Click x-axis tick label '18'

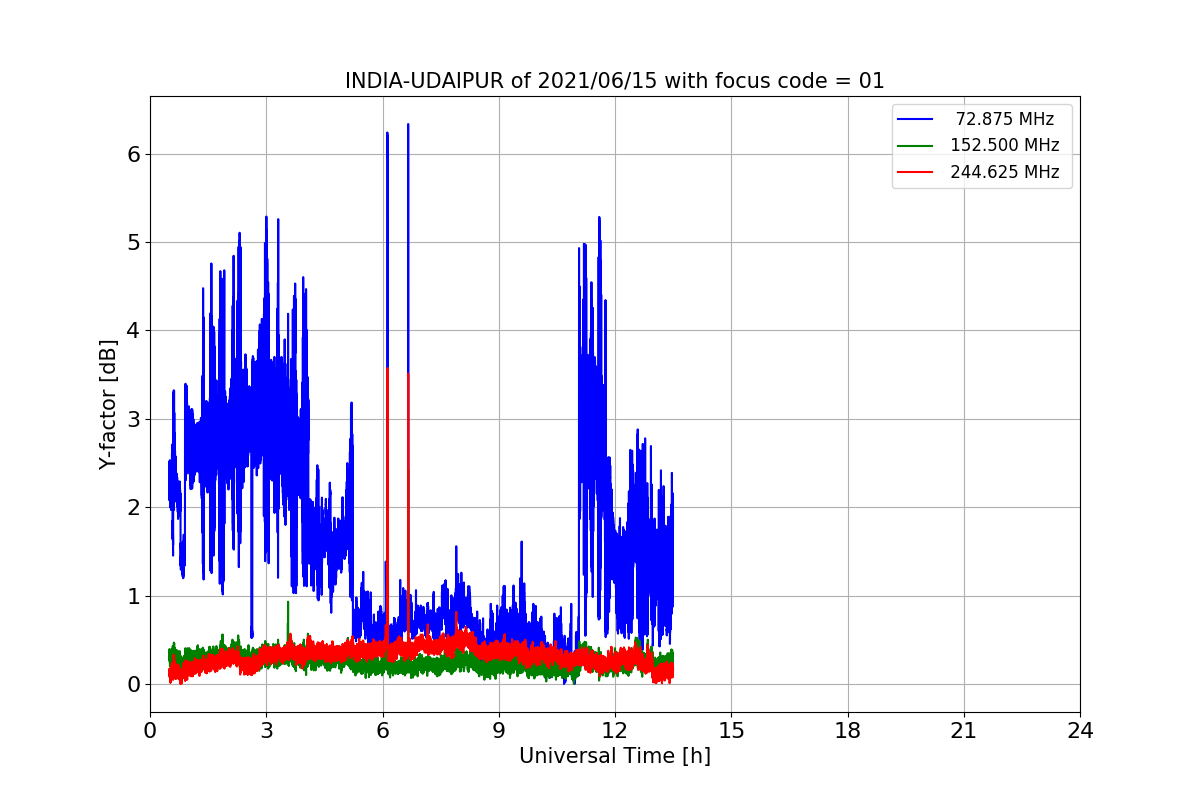point(847,730)
